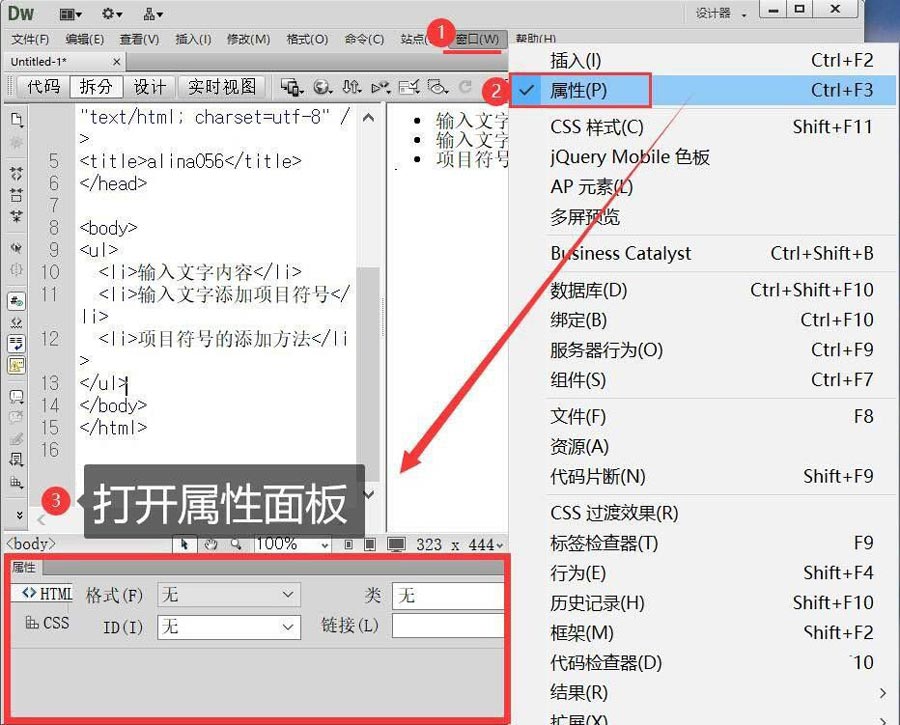Open the Multiscreen preview icon
This screenshot has width=900, height=725.
291,87
